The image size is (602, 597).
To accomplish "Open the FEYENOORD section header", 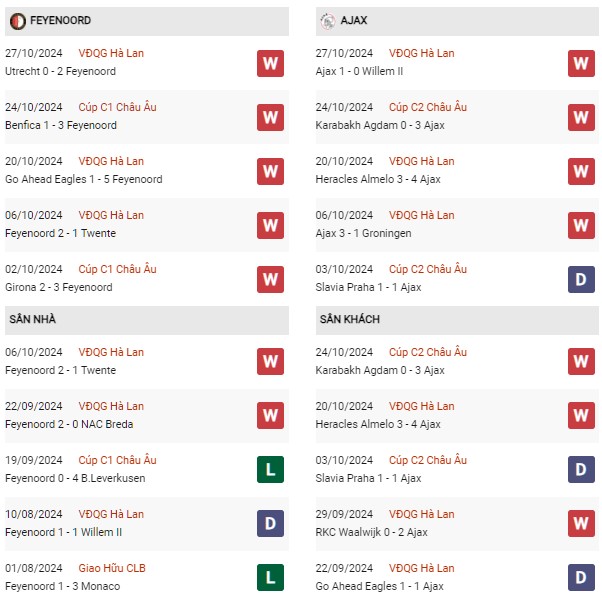I will point(147,21).
